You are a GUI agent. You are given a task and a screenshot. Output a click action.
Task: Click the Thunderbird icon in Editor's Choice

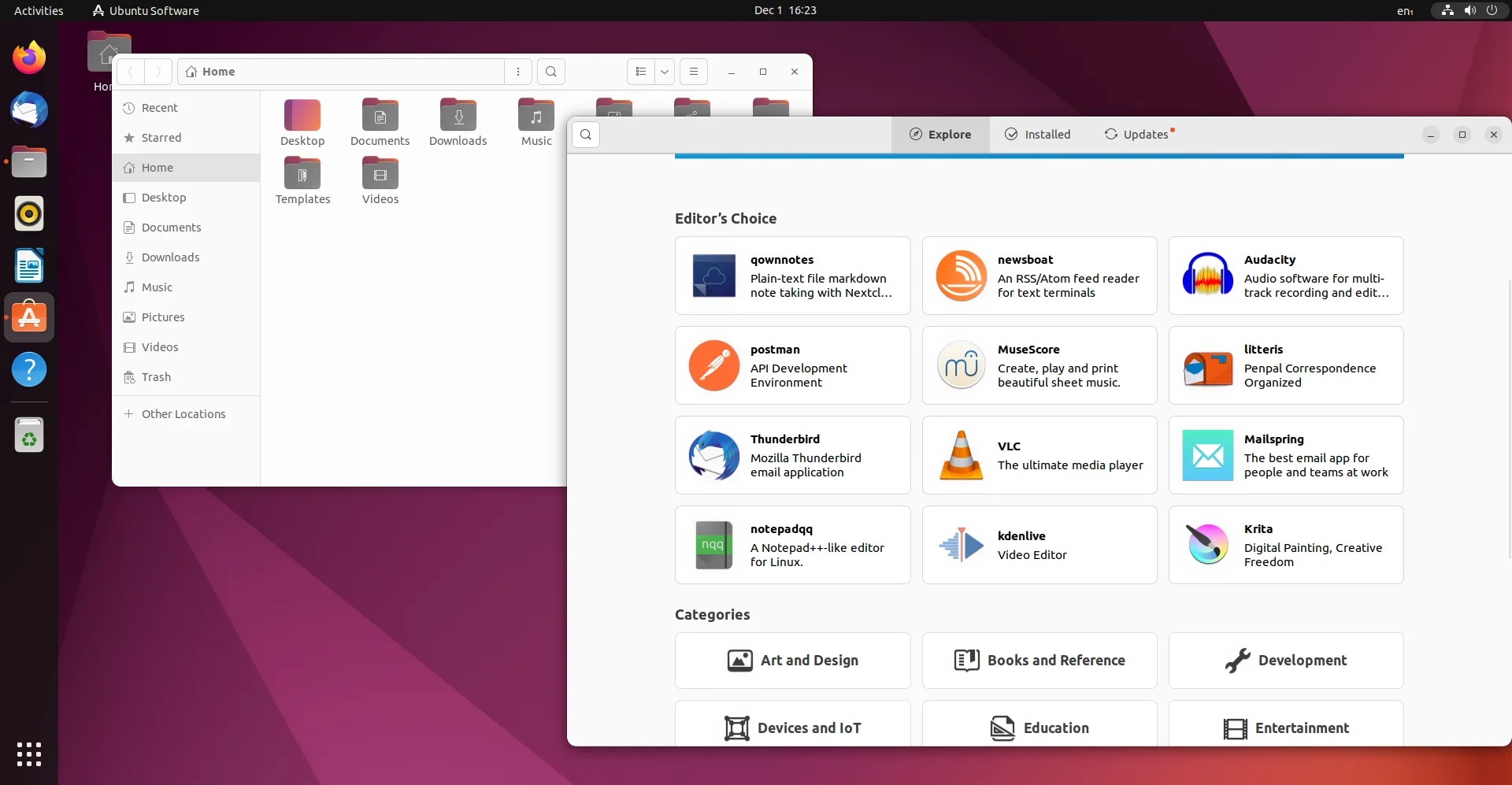click(713, 455)
